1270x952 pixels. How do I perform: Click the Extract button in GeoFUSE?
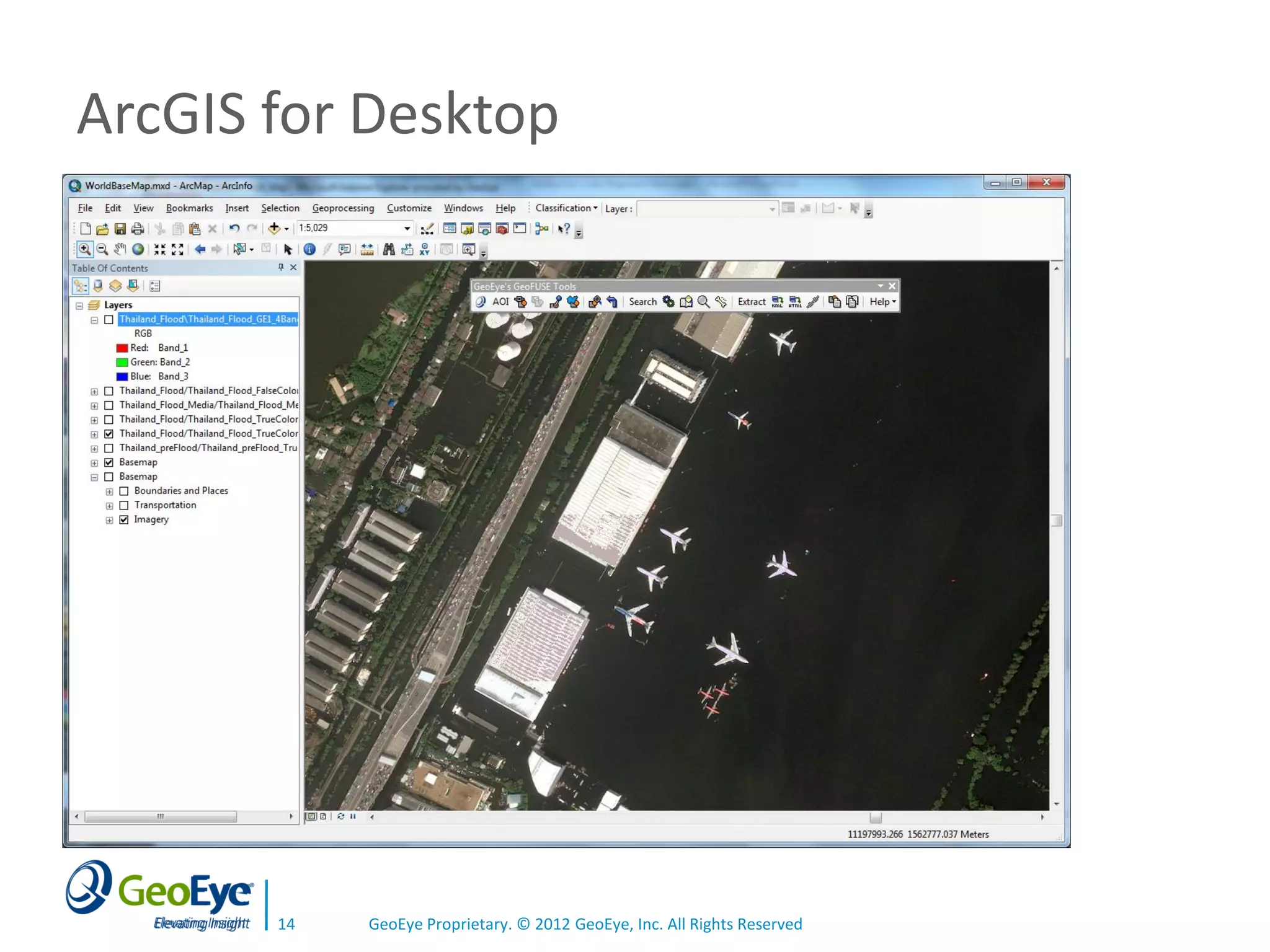(752, 302)
